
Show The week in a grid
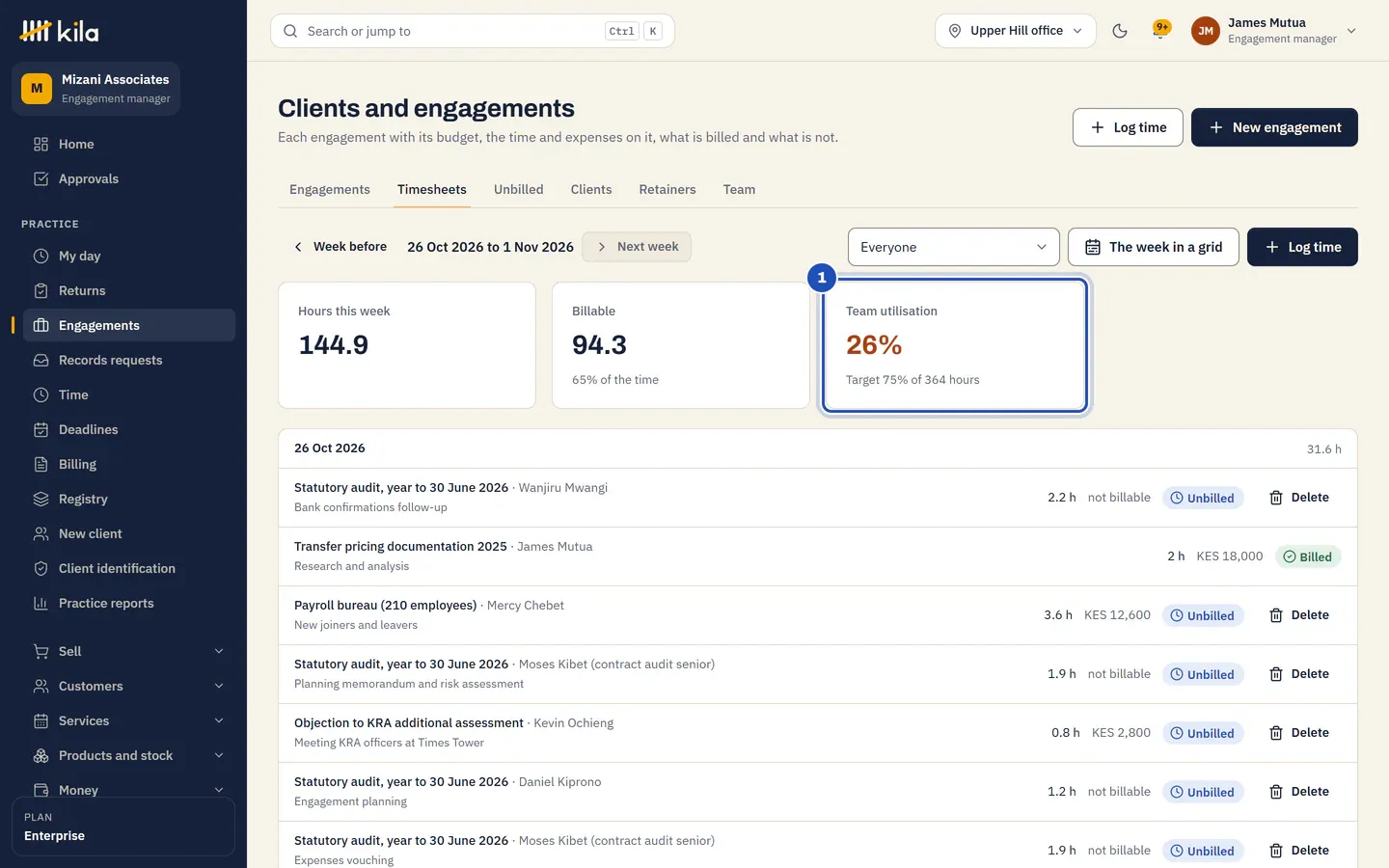pos(1154,247)
